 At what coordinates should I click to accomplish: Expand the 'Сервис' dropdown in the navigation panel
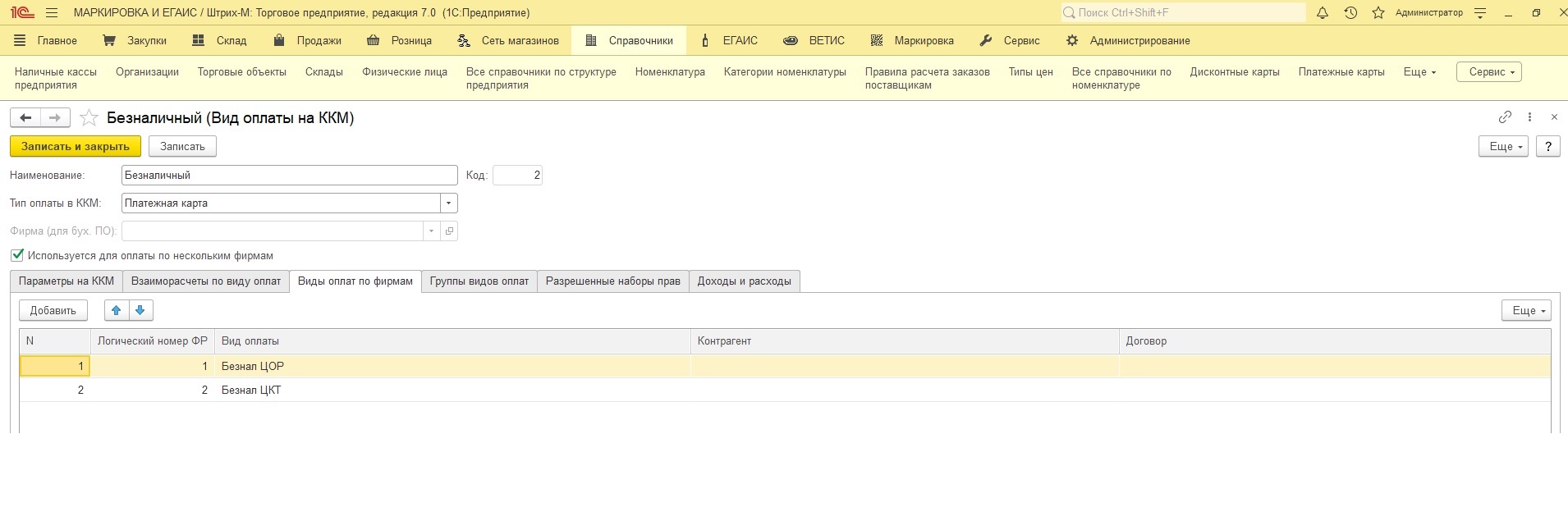tap(1488, 72)
